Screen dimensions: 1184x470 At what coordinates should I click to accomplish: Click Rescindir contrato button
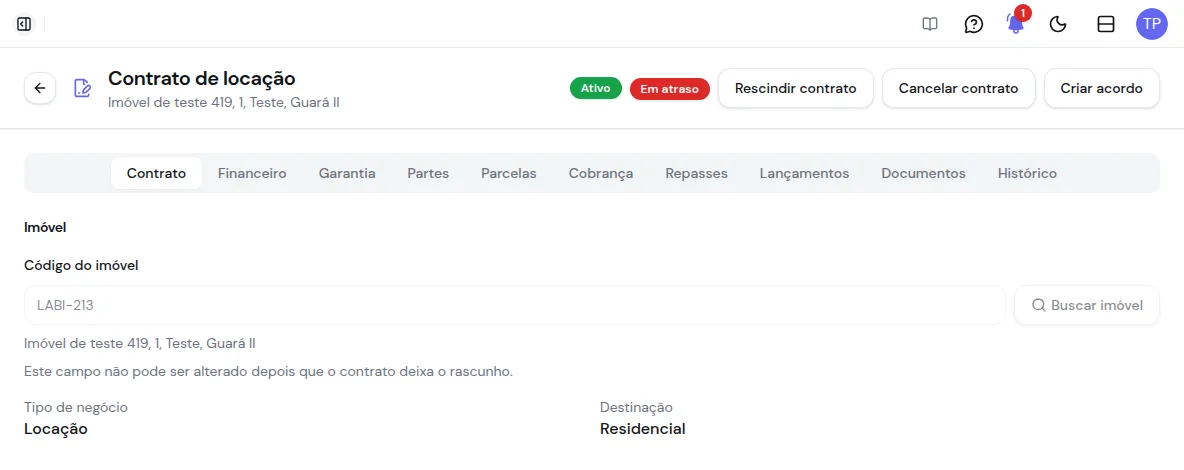coord(795,88)
